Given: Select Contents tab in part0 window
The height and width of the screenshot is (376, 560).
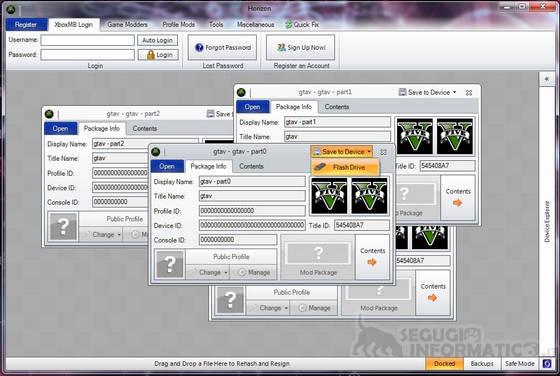Looking at the screenshot, I should 251,166.
